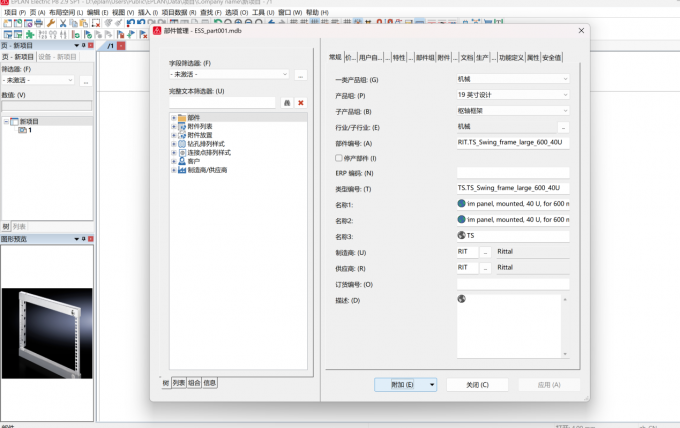Toggle the 停产部件 checkbox
This screenshot has height=428, width=680.
[x=339, y=158]
